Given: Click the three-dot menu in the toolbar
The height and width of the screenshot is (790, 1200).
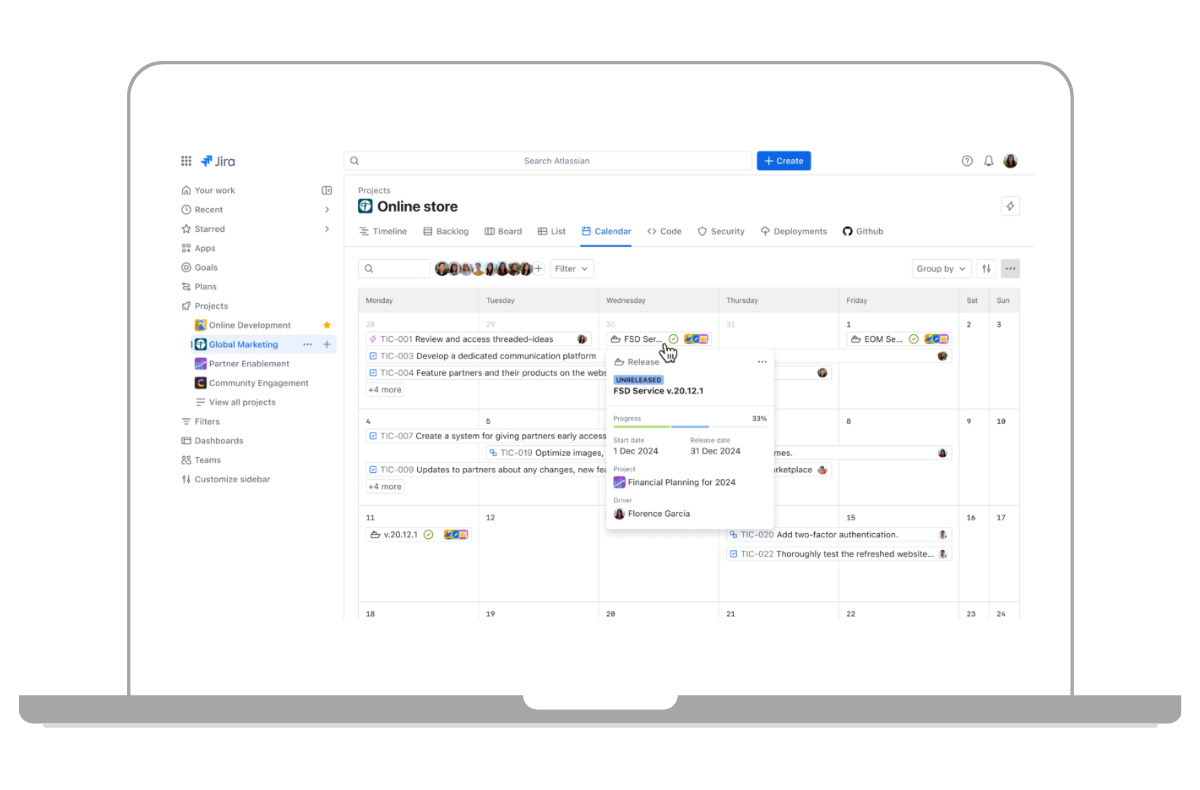Looking at the screenshot, I should (x=1010, y=269).
